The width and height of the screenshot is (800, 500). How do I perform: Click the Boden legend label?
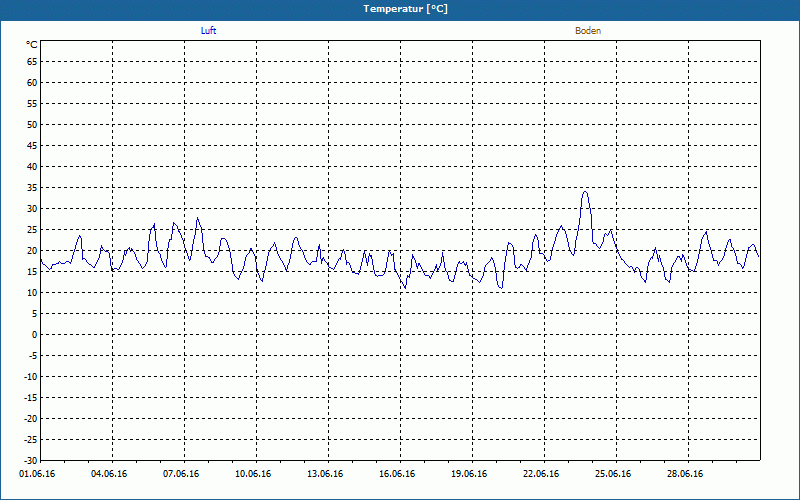588,31
